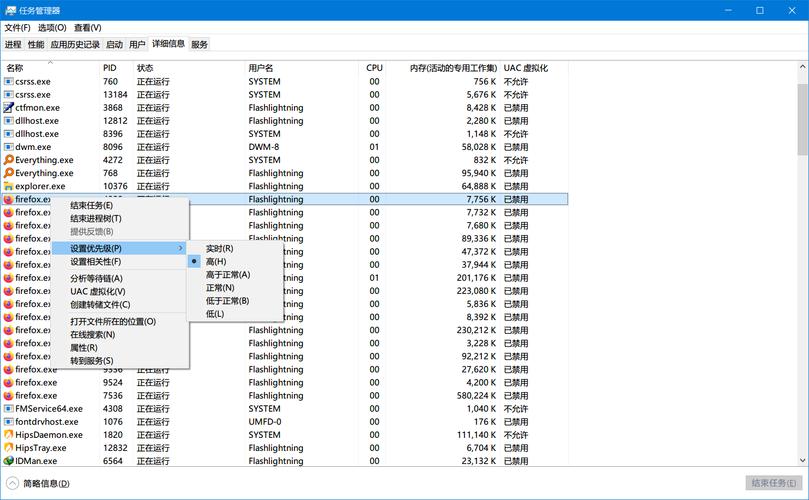This screenshot has height=500, width=809.
Task: Switch to the 服务 tab
Action: pyautogui.click(x=199, y=44)
